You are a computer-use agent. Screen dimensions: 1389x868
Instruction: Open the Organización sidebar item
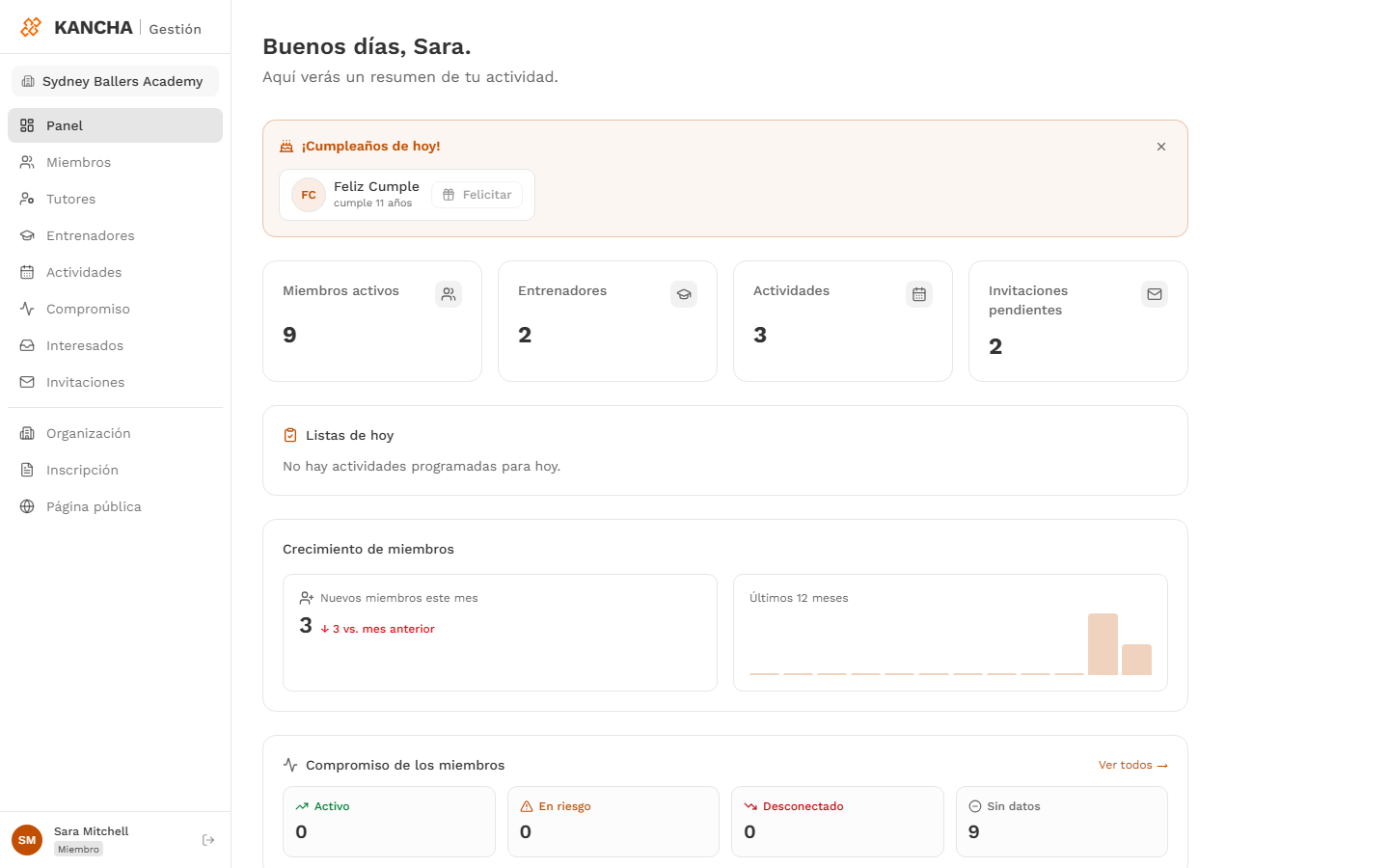[115, 433]
